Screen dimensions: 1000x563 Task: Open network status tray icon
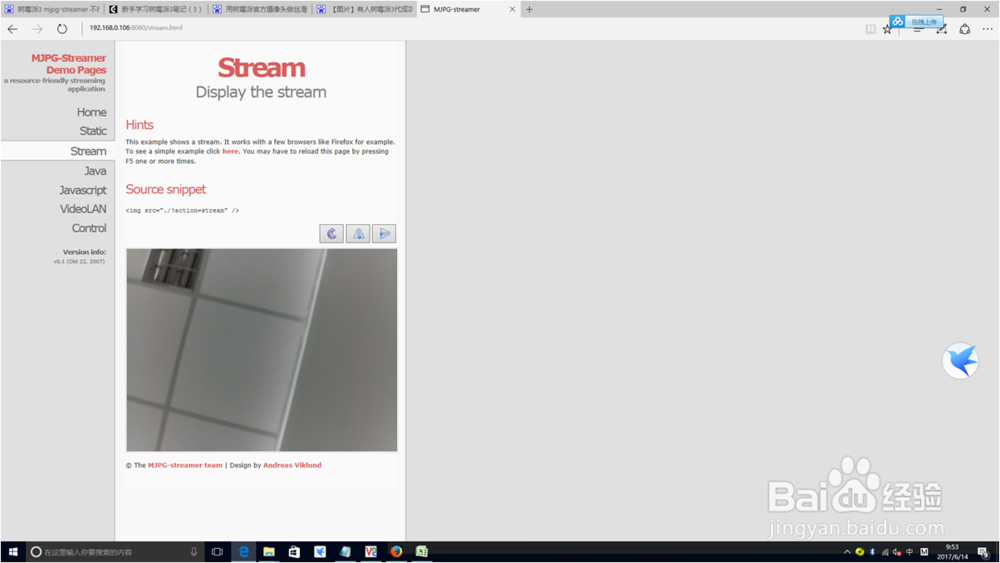(885, 552)
